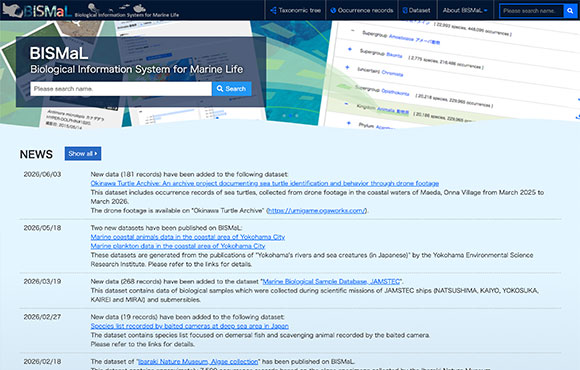This screenshot has height=370, width=580.
Task: Click the NEWS heading
Action: (36, 154)
